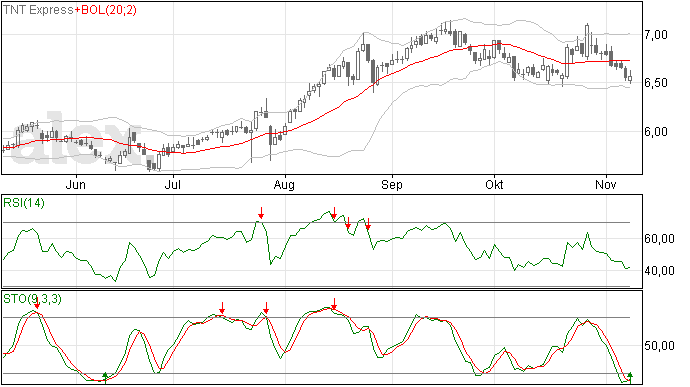Click the last red RSI sell arrow before September
Screen dimensions: 690x387
coord(368,224)
